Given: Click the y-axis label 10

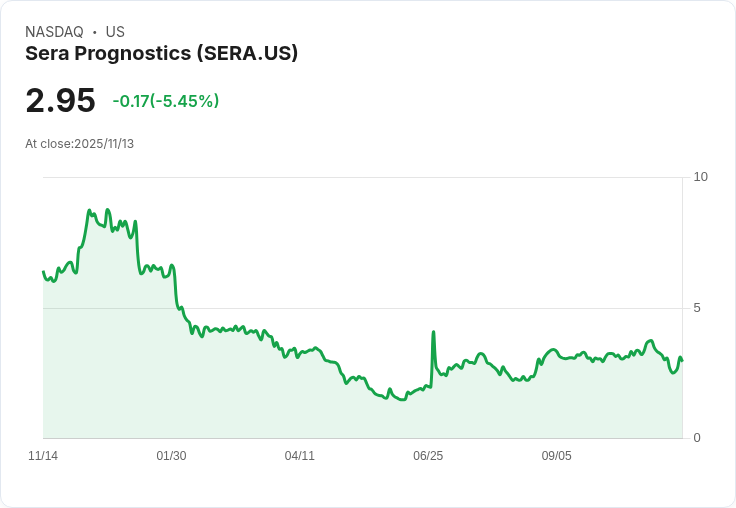Looking at the screenshot, I should 700,177.
